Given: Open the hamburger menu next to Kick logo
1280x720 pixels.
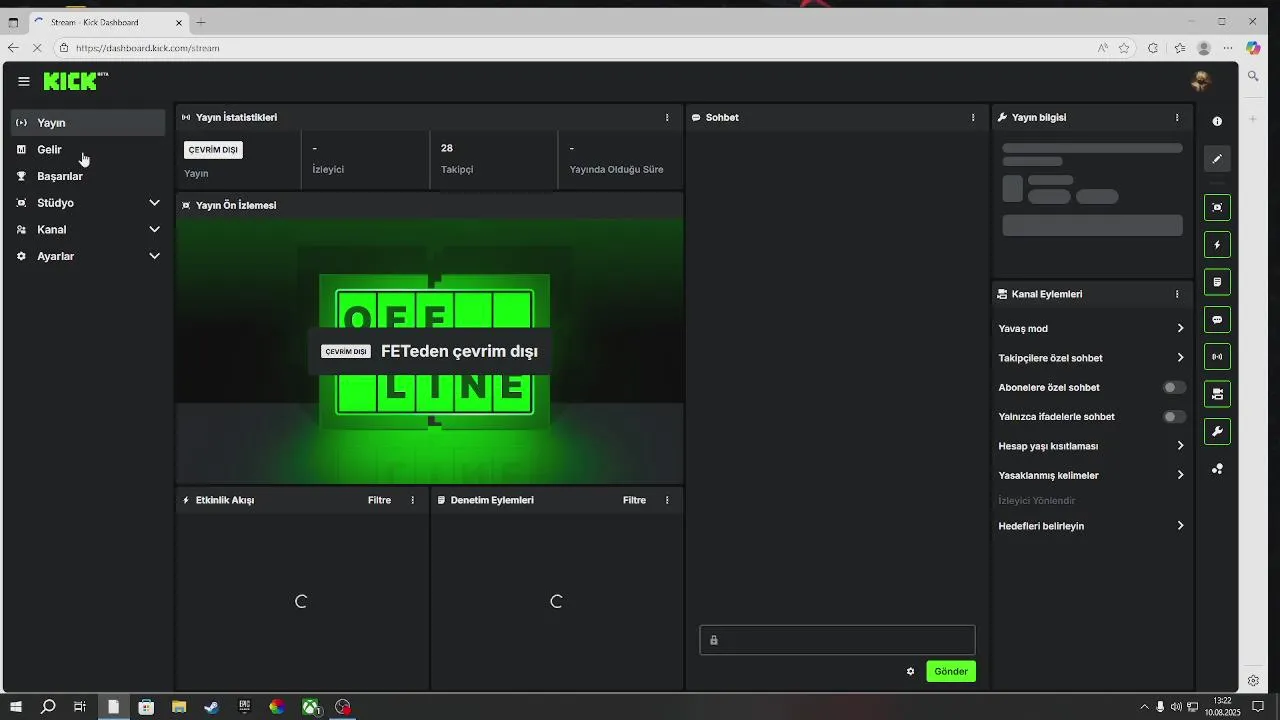Looking at the screenshot, I should tap(24, 82).
